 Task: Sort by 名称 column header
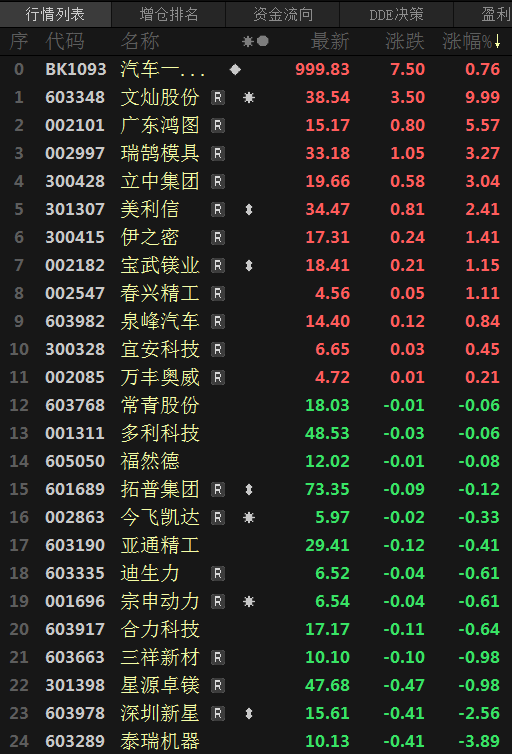click(x=140, y=41)
